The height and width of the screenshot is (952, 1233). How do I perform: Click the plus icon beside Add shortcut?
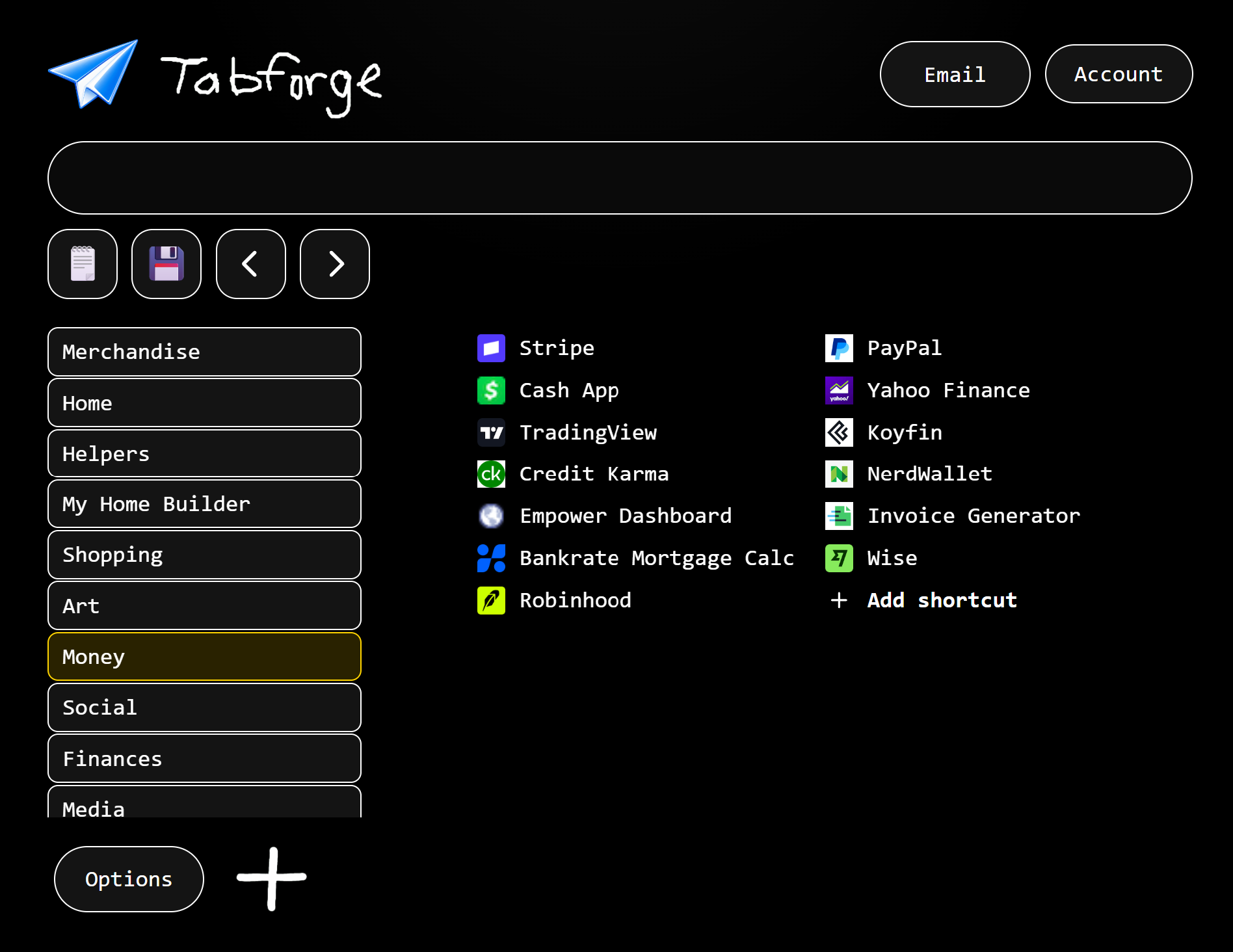pyautogui.click(x=839, y=600)
